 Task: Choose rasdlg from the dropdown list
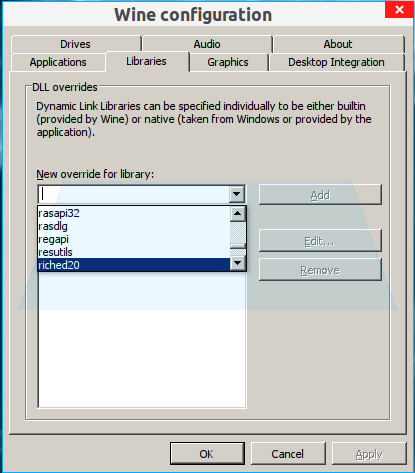(x=134, y=226)
